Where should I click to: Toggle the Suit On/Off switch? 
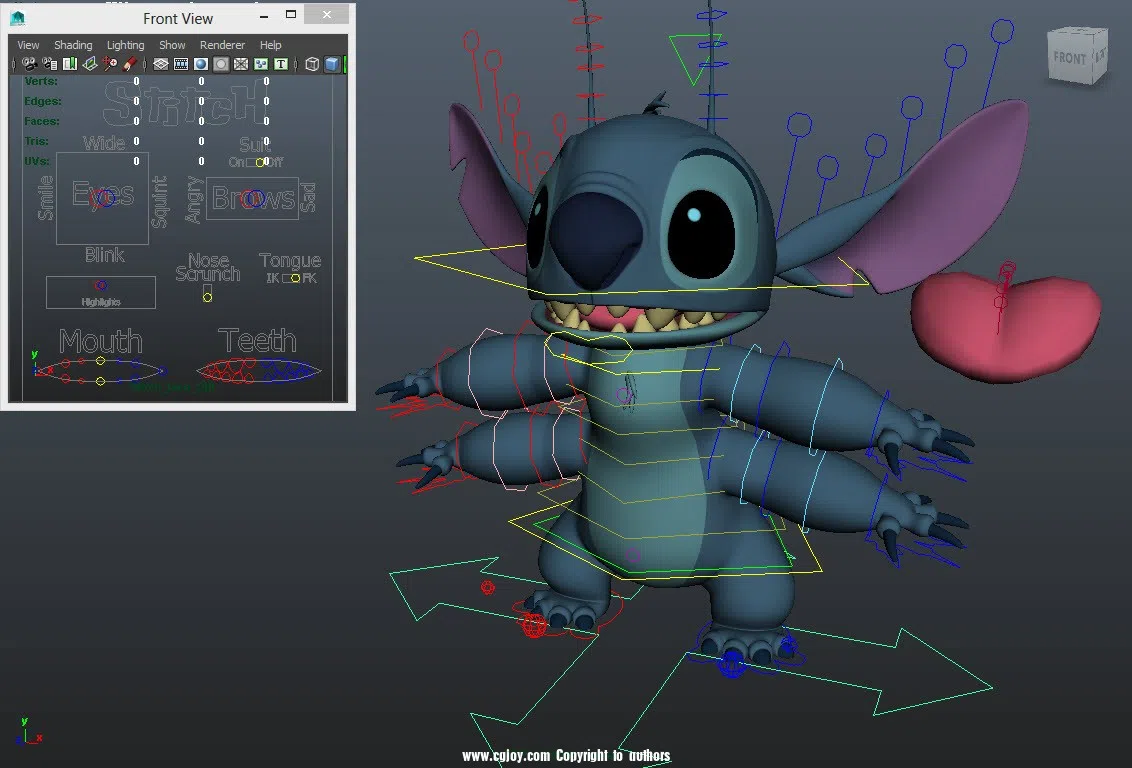[x=261, y=162]
